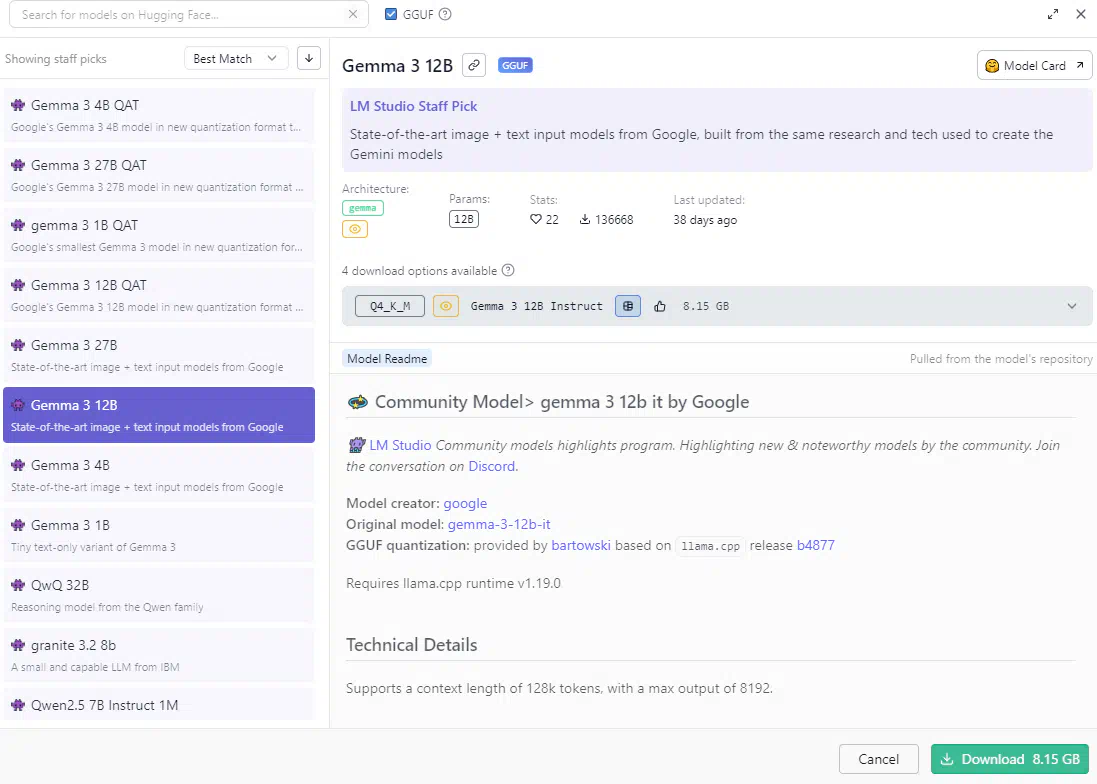Screen dimensions: 1097x784
Task: Clear the model search field
Action: pyautogui.click(x=353, y=14)
